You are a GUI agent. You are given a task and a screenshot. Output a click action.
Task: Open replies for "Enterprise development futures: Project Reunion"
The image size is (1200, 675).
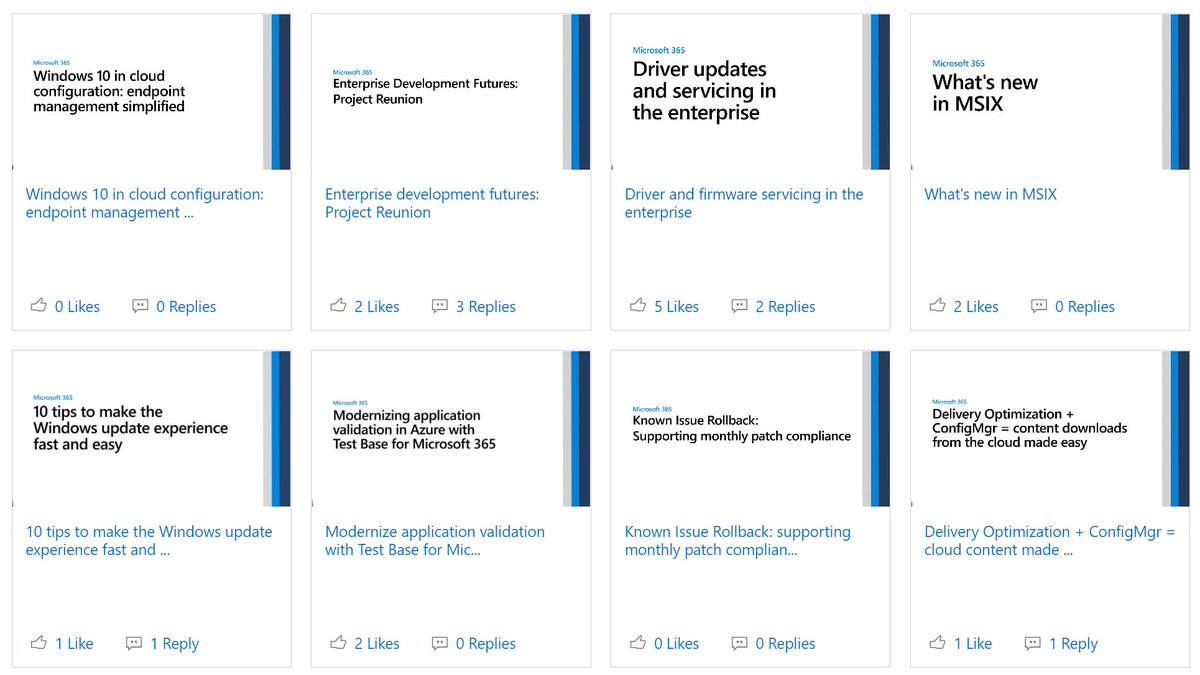click(x=474, y=306)
